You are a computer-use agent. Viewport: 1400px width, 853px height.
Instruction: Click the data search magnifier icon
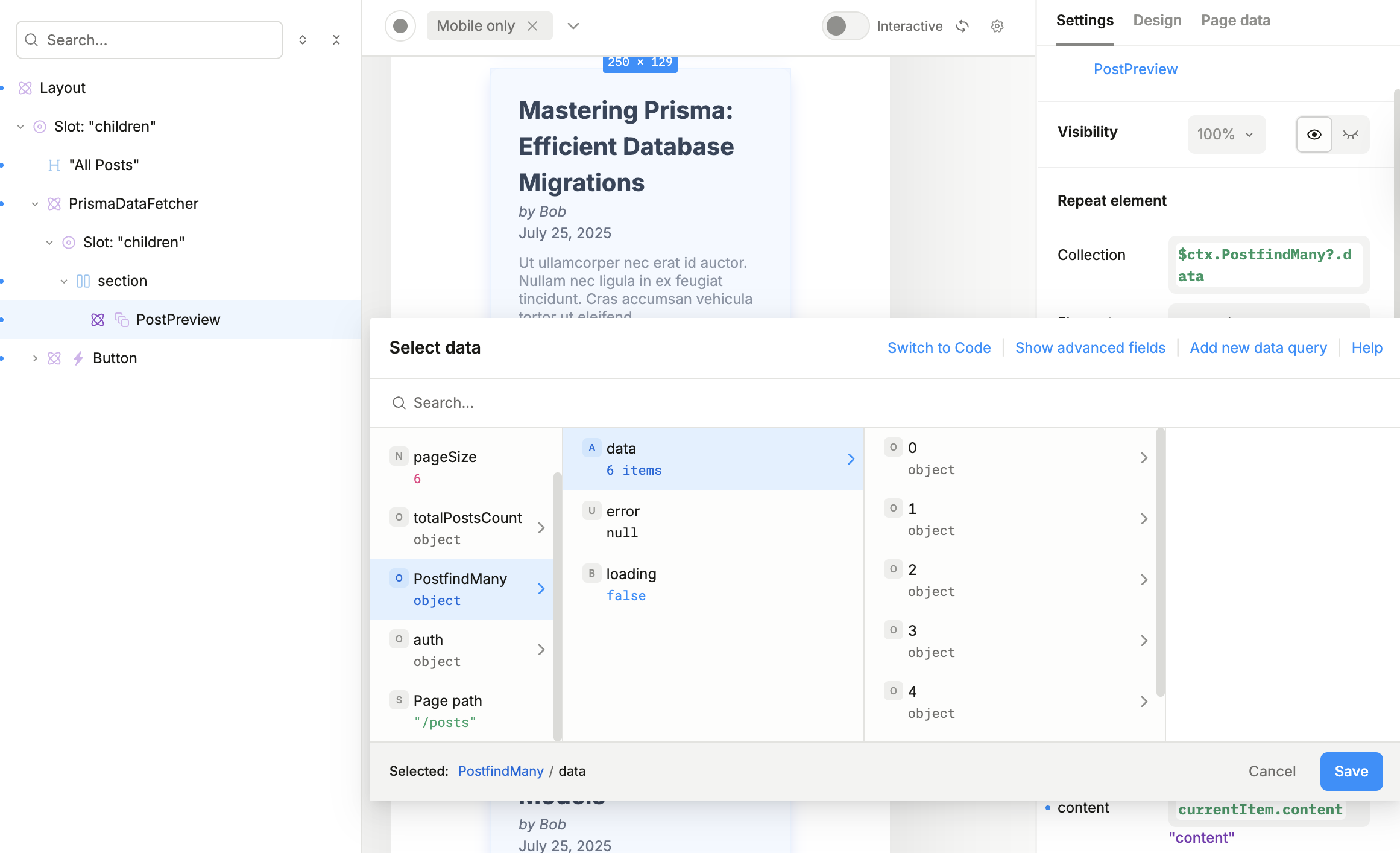click(x=399, y=403)
